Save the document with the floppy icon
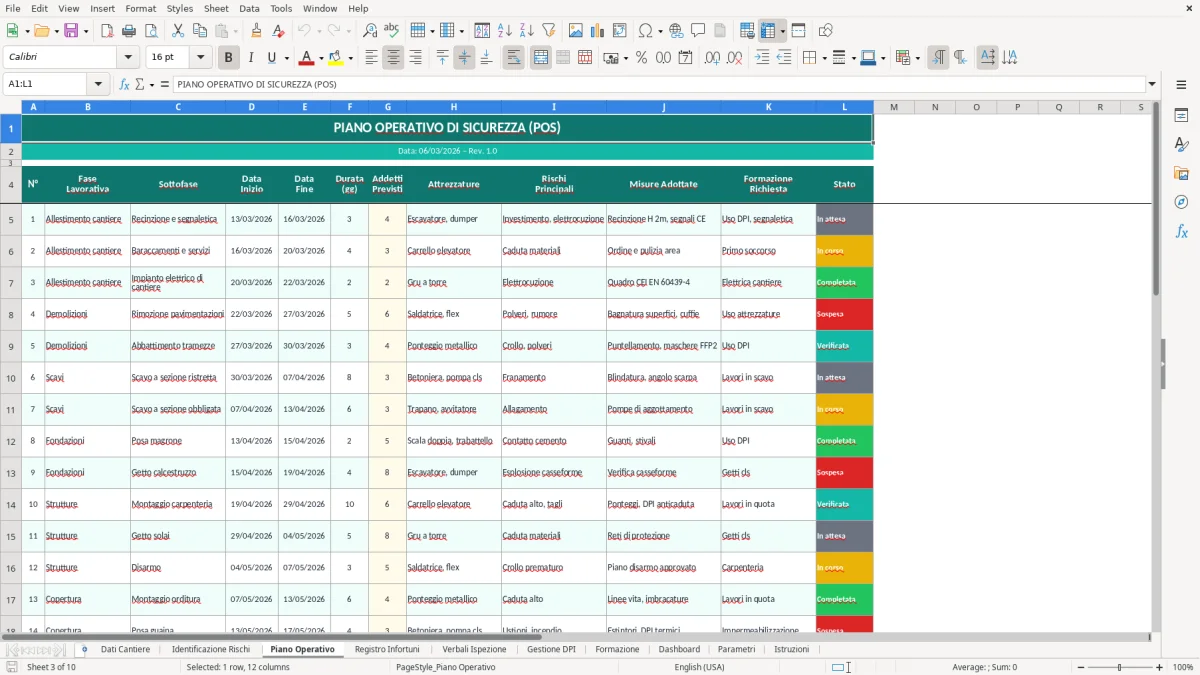This screenshot has width=1200, height=675. 70,31
